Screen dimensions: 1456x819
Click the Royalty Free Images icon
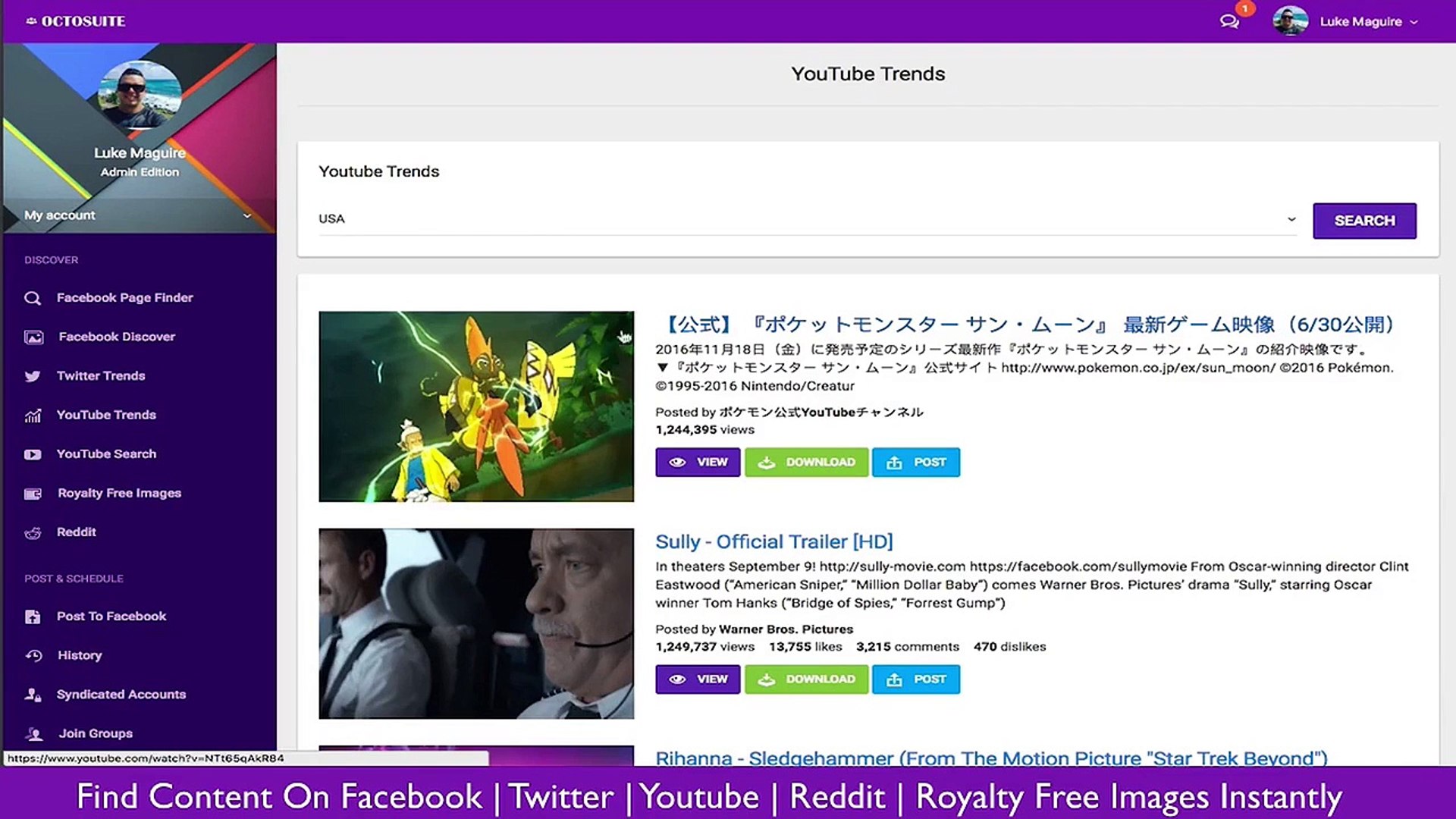[33, 494]
